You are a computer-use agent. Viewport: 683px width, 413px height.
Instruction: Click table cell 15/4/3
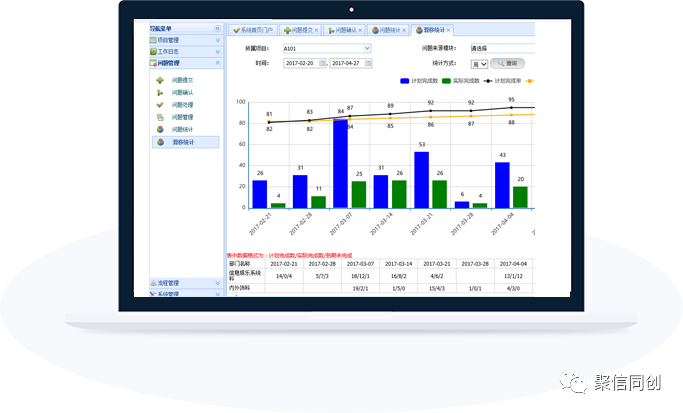tap(436, 288)
